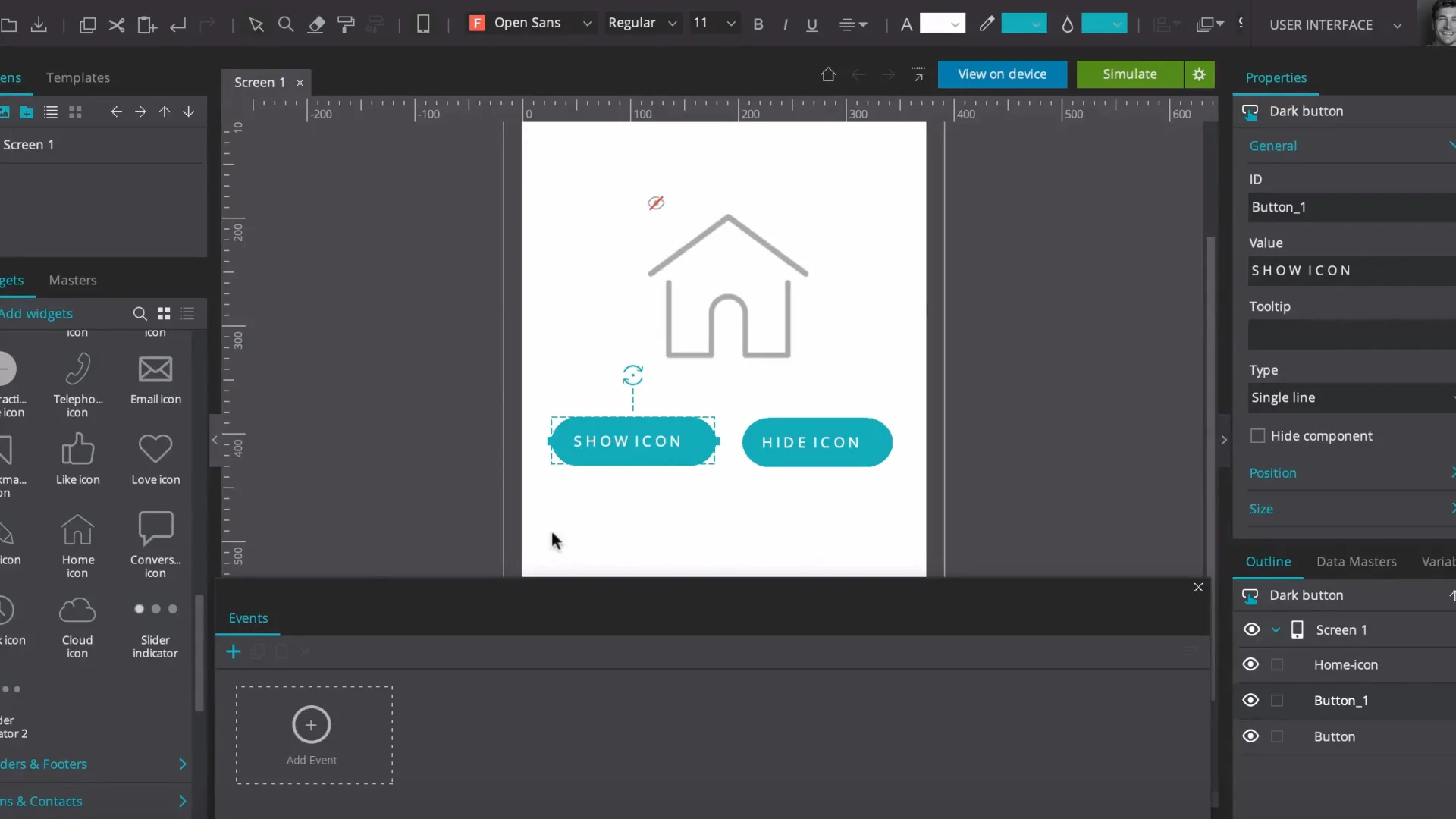Image resolution: width=1456 pixels, height=819 pixels.
Task: Switch to the Templates tab
Action: pos(78,77)
